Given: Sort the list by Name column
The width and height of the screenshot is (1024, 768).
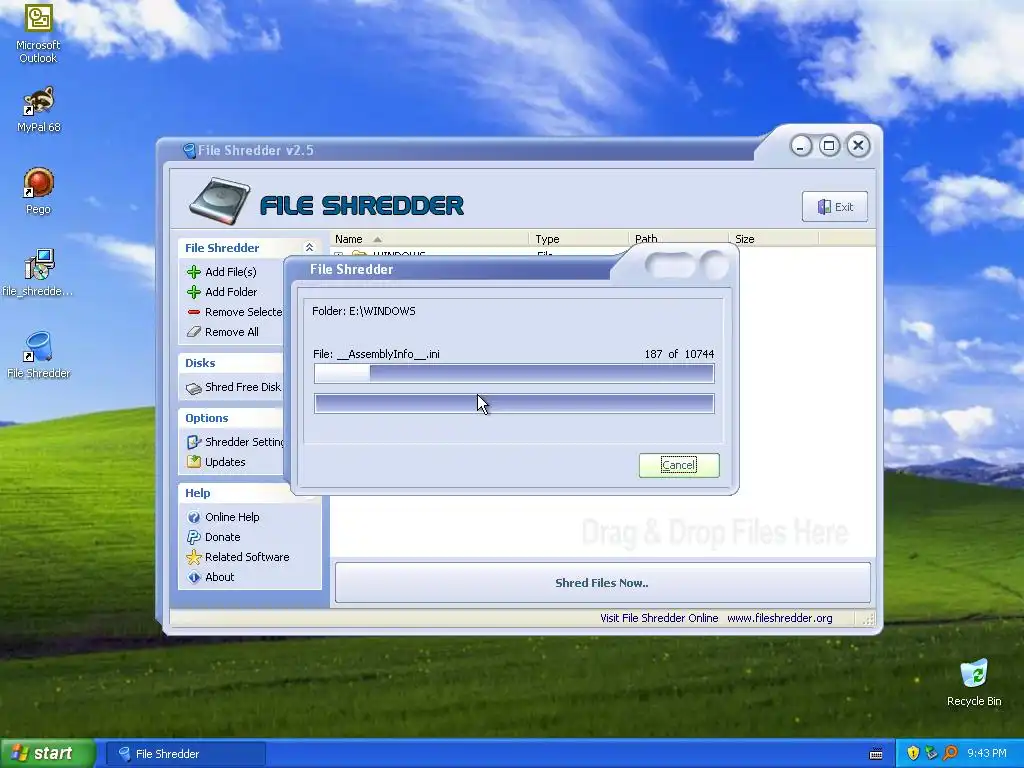Looking at the screenshot, I should tap(428, 239).
